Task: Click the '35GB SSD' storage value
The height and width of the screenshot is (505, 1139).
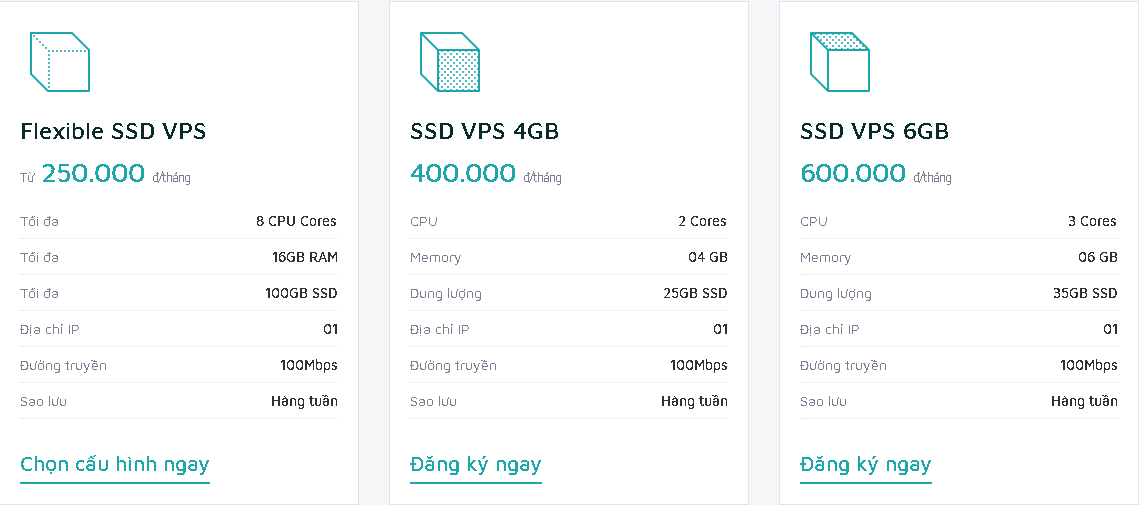Action: point(1084,293)
